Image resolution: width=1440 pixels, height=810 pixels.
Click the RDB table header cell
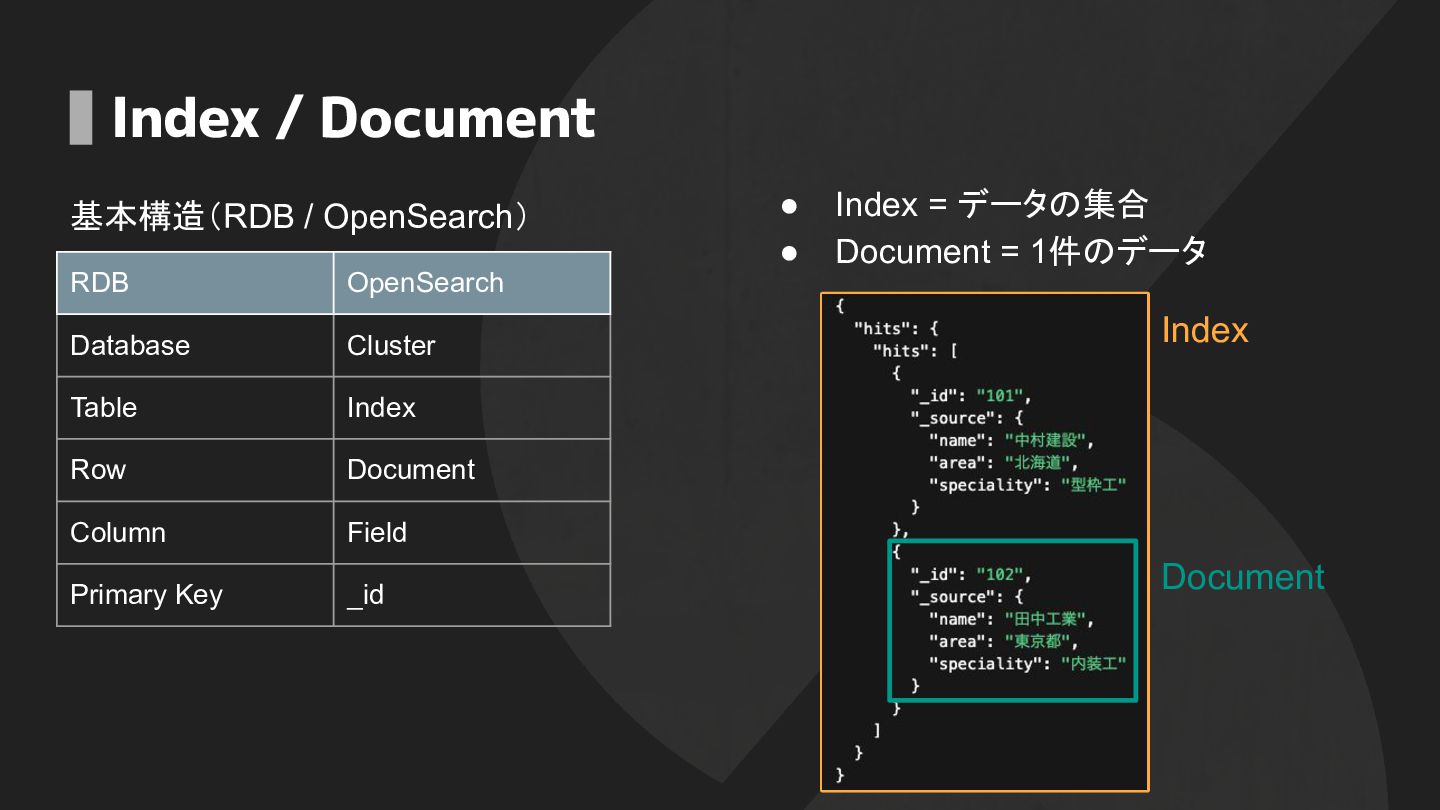click(195, 283)
